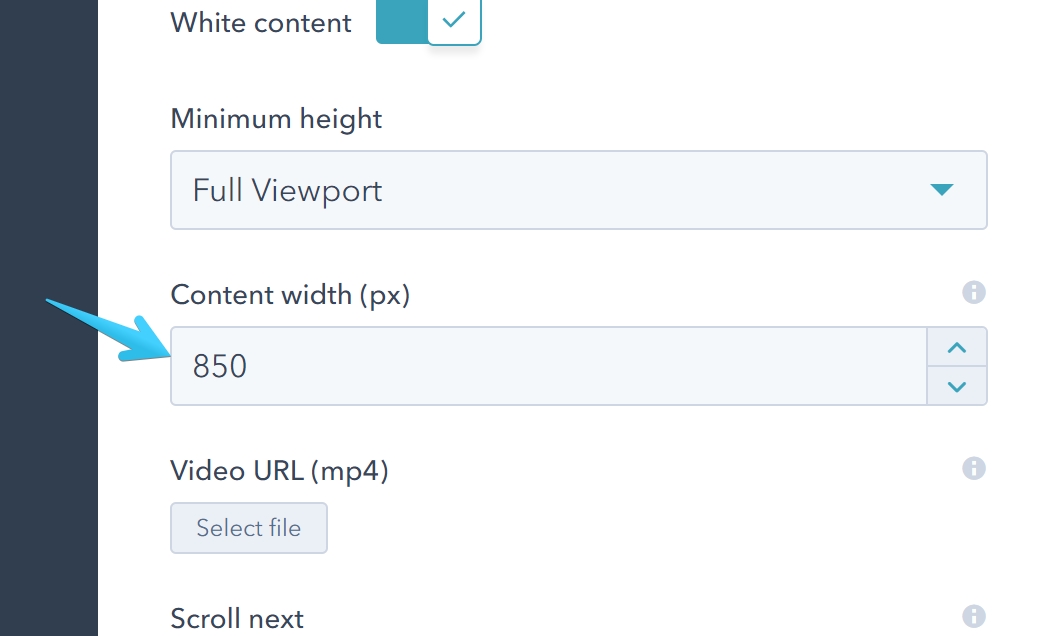Click the Scroll next label
Viewport: 1054px width, 636px height.
tap(237, 619)
